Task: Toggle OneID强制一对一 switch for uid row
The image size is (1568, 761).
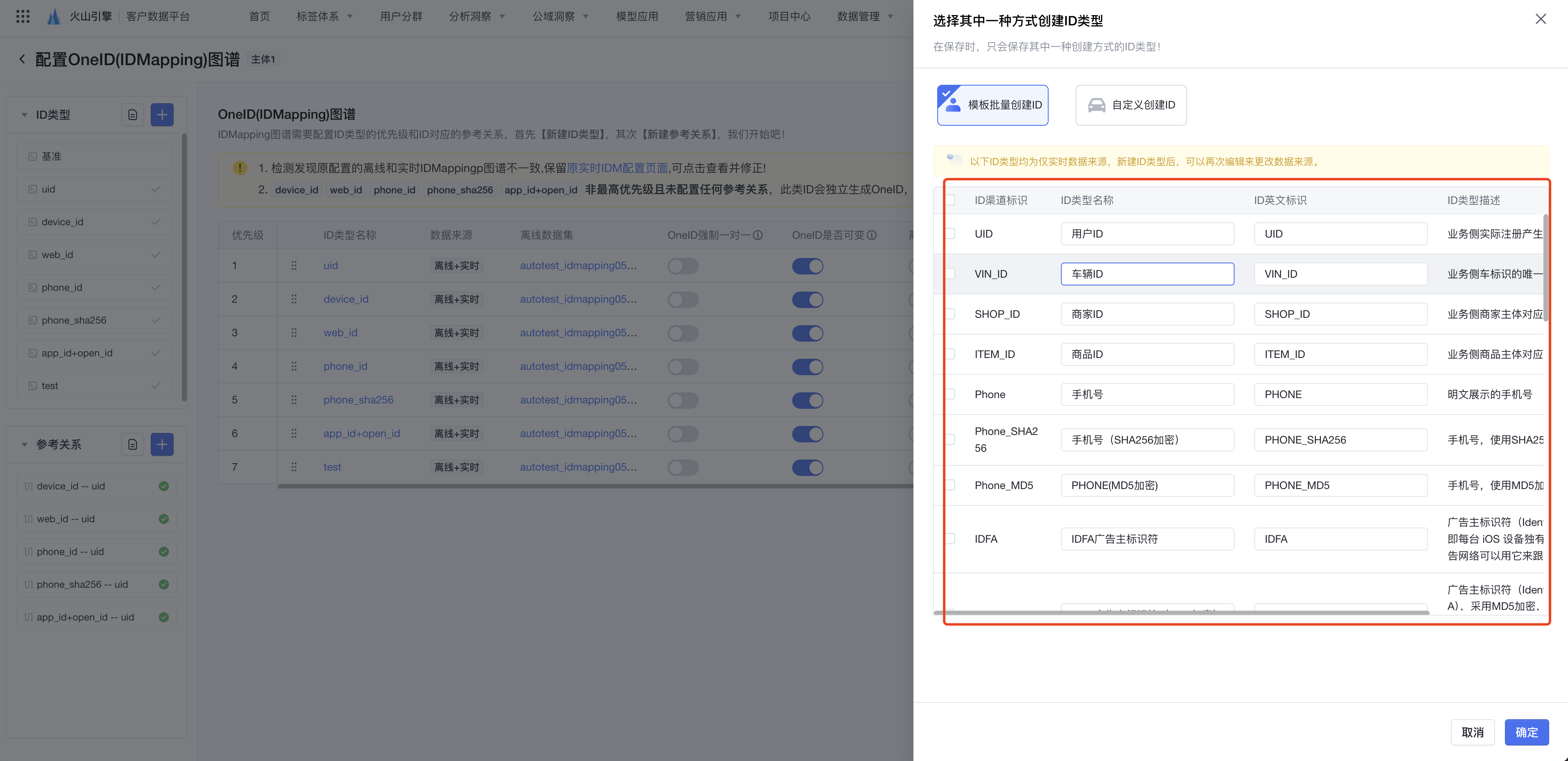Action: [683, 266]
